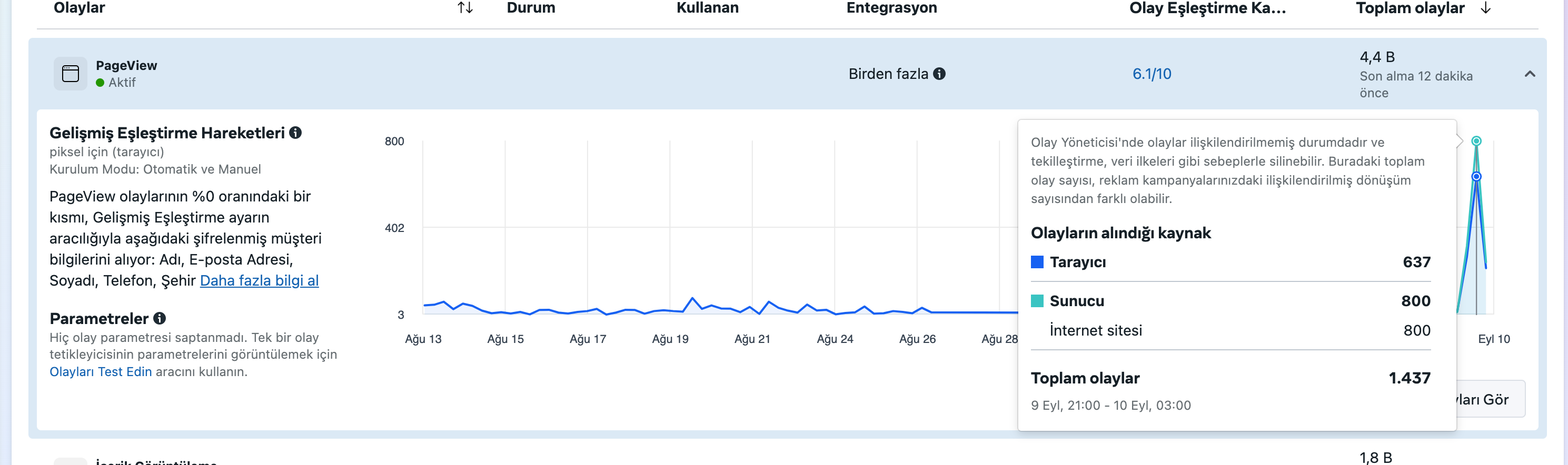This screenshot has width=1568, height=465.
Task: Sort by Toplam olaylar down arrow
Action: tap(1485, 8)
